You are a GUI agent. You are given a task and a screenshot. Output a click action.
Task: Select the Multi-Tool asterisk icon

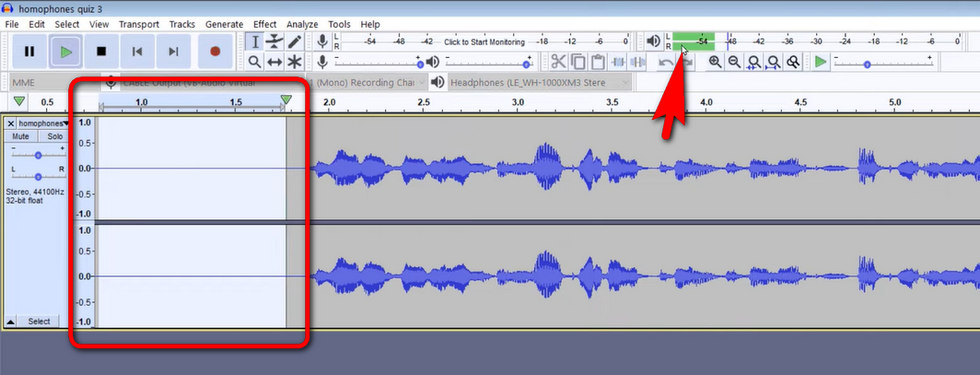coord(294,61)
